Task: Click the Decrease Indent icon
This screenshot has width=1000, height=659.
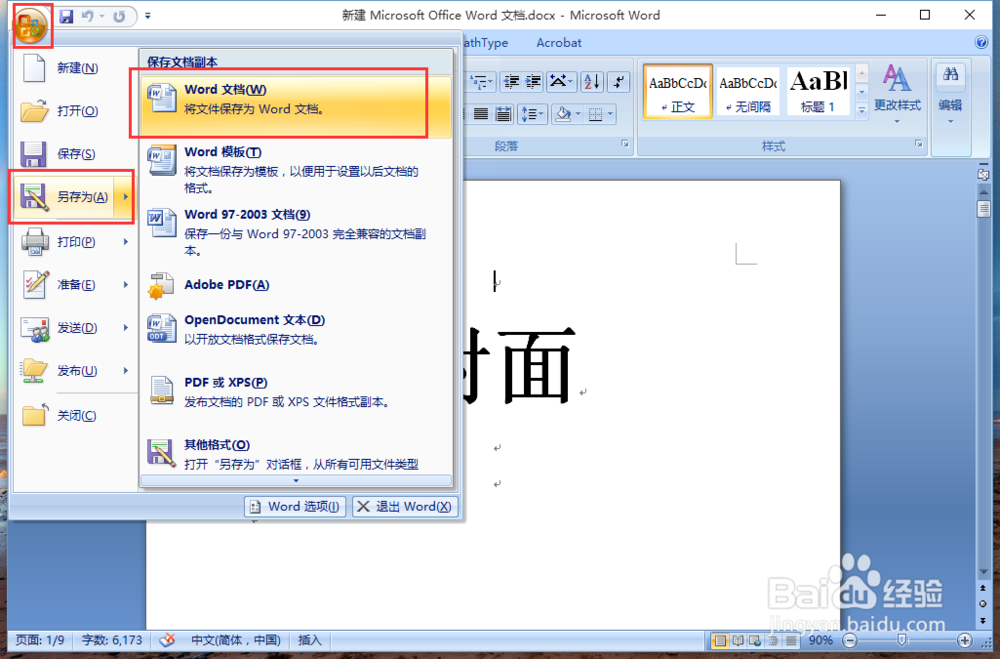Action: tap(511, 82)
